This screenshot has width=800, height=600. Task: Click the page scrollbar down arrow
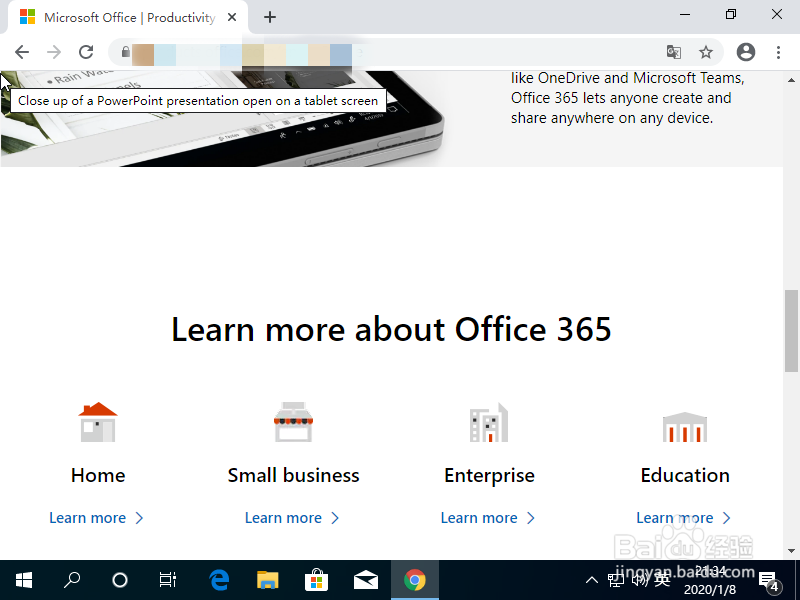[791, 551]
